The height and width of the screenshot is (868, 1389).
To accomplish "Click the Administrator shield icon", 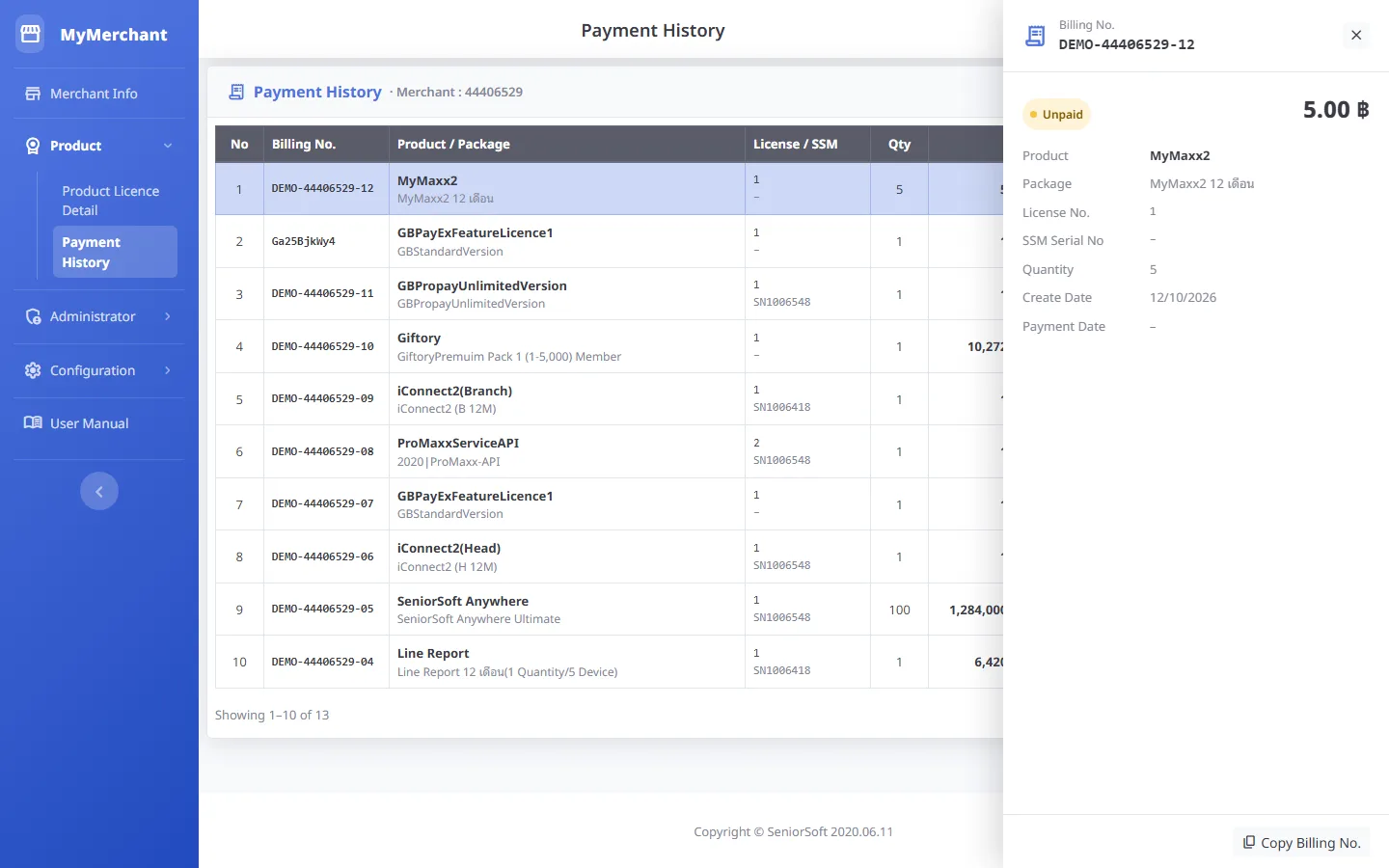I will 33,316.
